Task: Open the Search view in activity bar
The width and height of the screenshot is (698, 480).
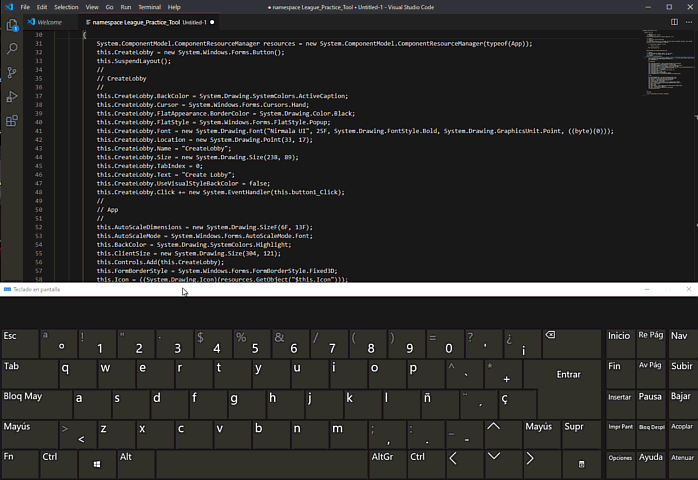Action: [x=12, y=48]
